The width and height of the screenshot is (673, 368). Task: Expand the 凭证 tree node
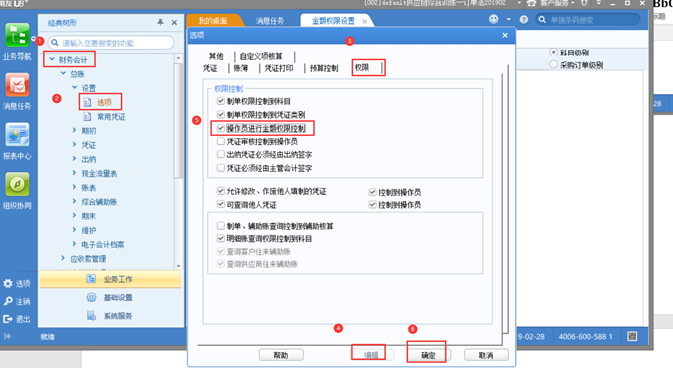point(74,145)
